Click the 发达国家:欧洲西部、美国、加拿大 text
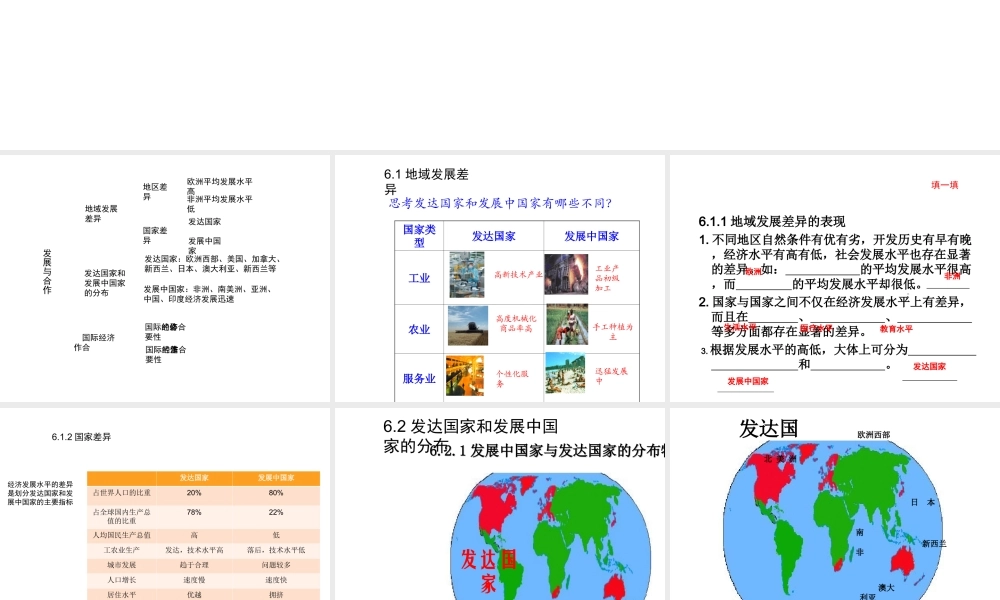 tap(212, 264)
